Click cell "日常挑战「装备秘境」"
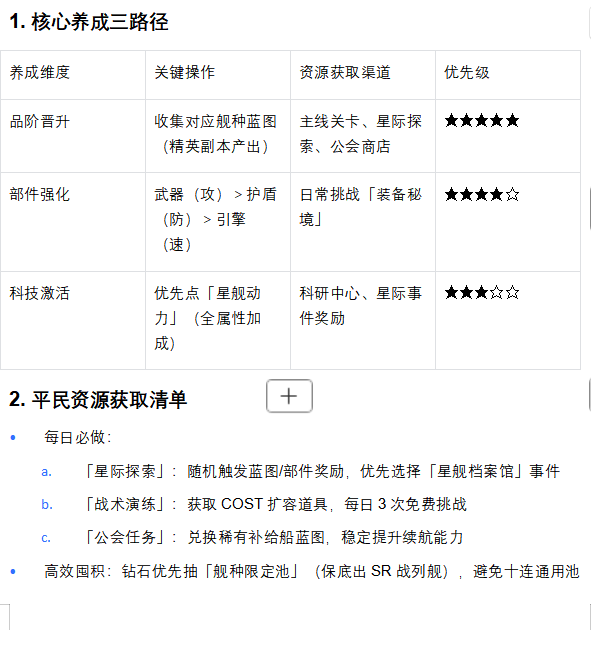Viewport: 591px width, 651px height. [x=363, y=222]
